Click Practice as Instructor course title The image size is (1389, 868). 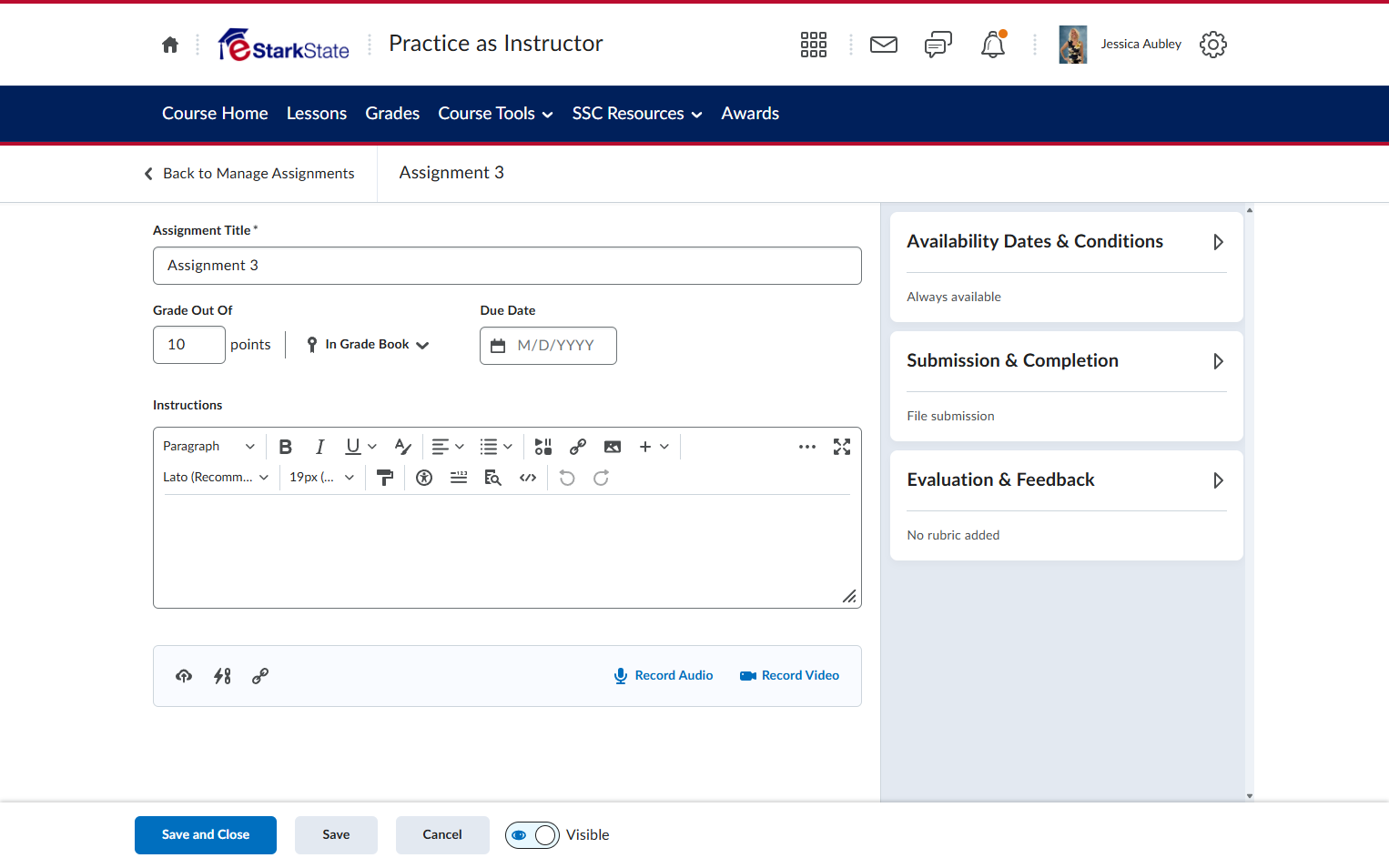[x=496, y=44]
